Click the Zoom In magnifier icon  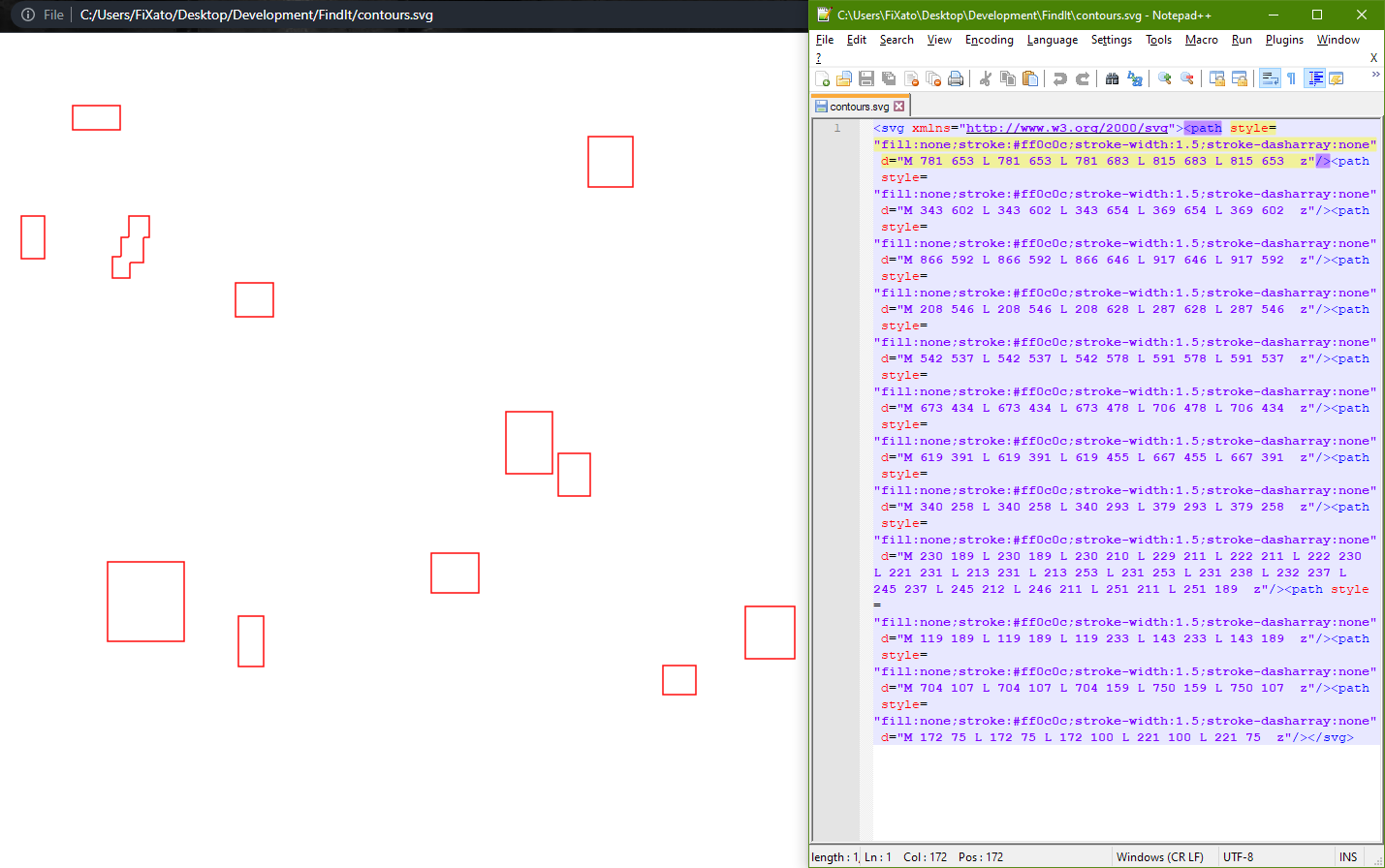pyautogui.click(x=1165, y=79)
